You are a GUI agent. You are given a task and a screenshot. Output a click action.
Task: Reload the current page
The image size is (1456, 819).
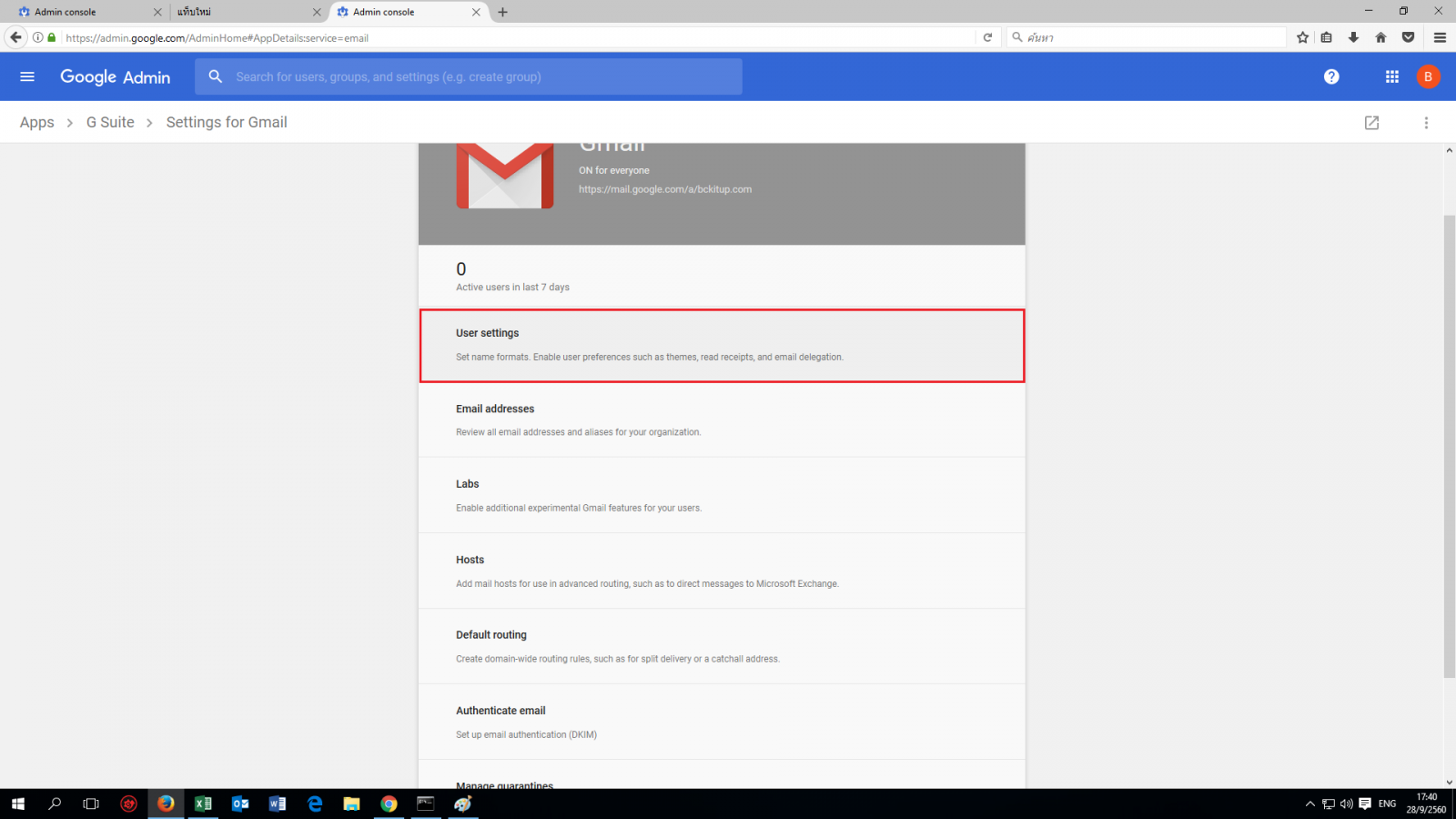point(987,37)
